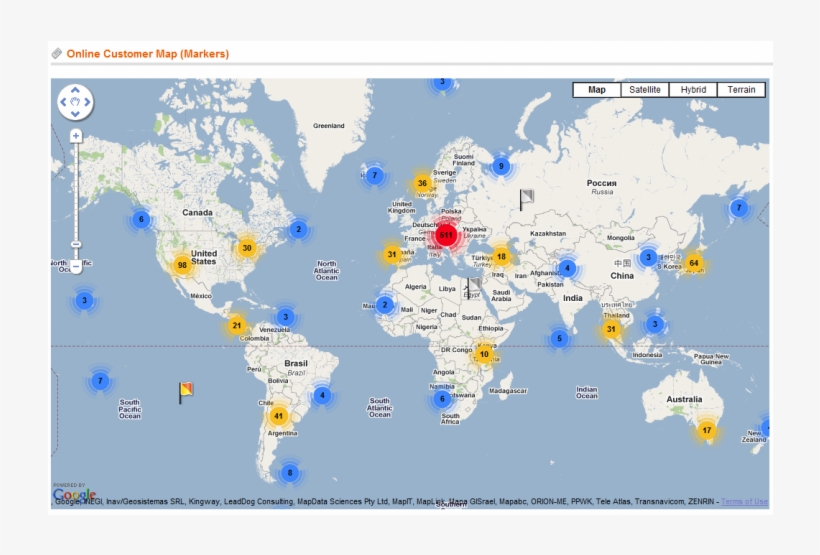Screen dimensions: 820x555
Task: Open the 2 cluster east of Canada
Action: 299,229
